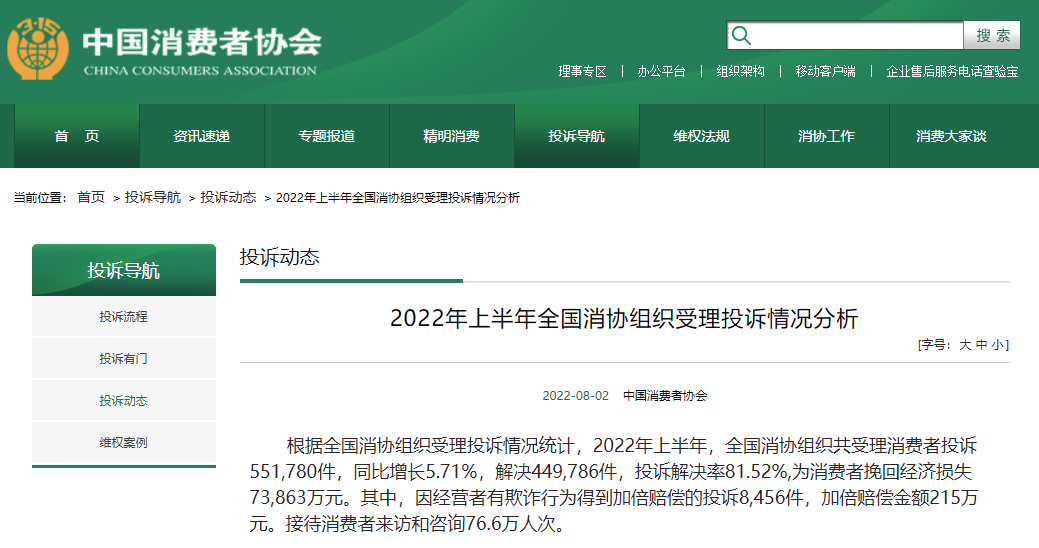Set font size to 大 (large)
Screen dimensions: 1039x548
click(965, 345)
